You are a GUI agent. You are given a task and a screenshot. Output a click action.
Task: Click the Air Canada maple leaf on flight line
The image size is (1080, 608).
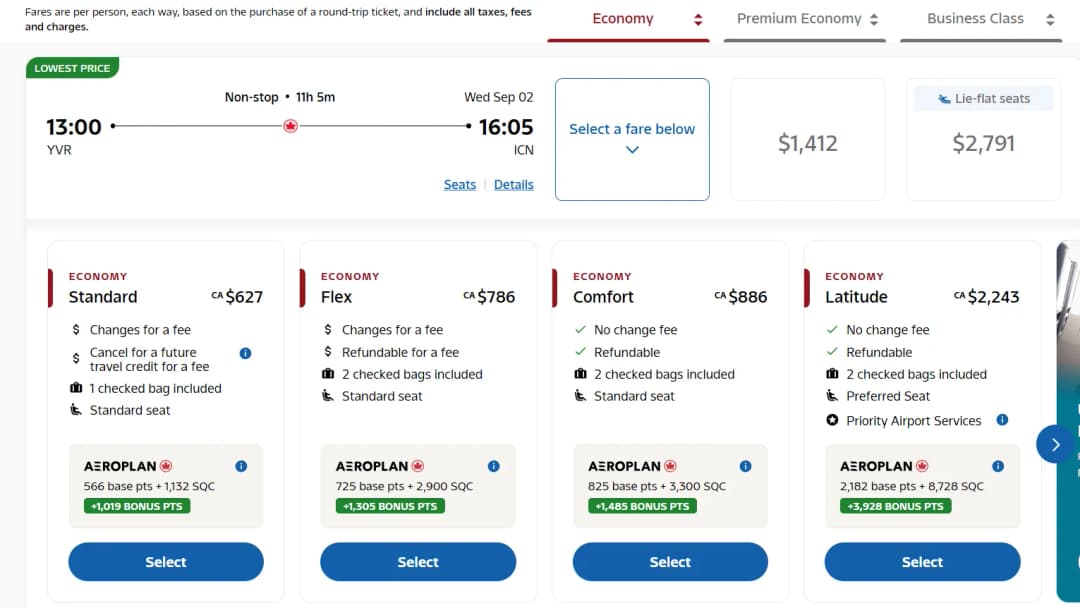coord(291,126)
